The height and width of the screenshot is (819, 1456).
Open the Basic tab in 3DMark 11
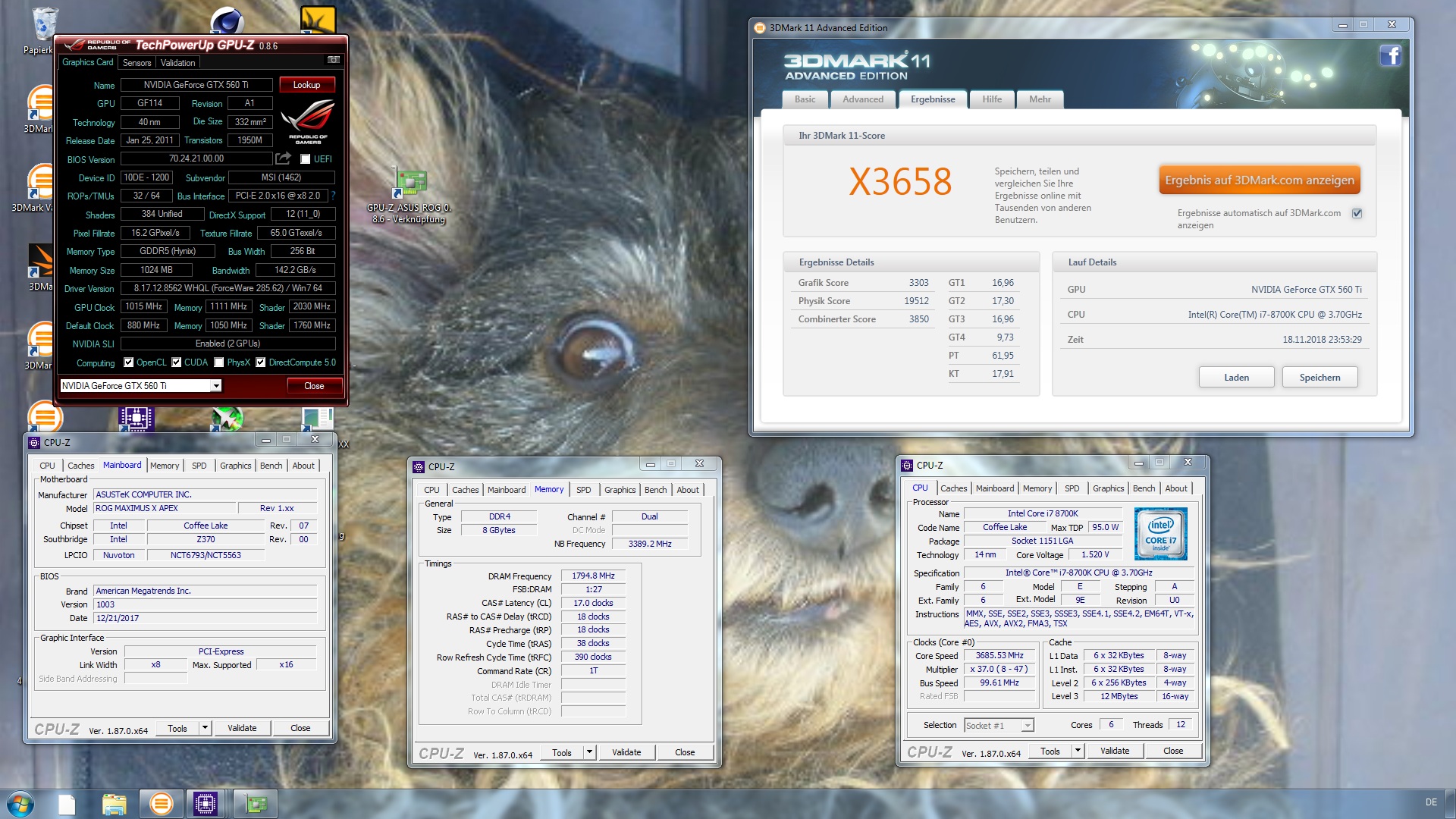(x=805, y=99)
